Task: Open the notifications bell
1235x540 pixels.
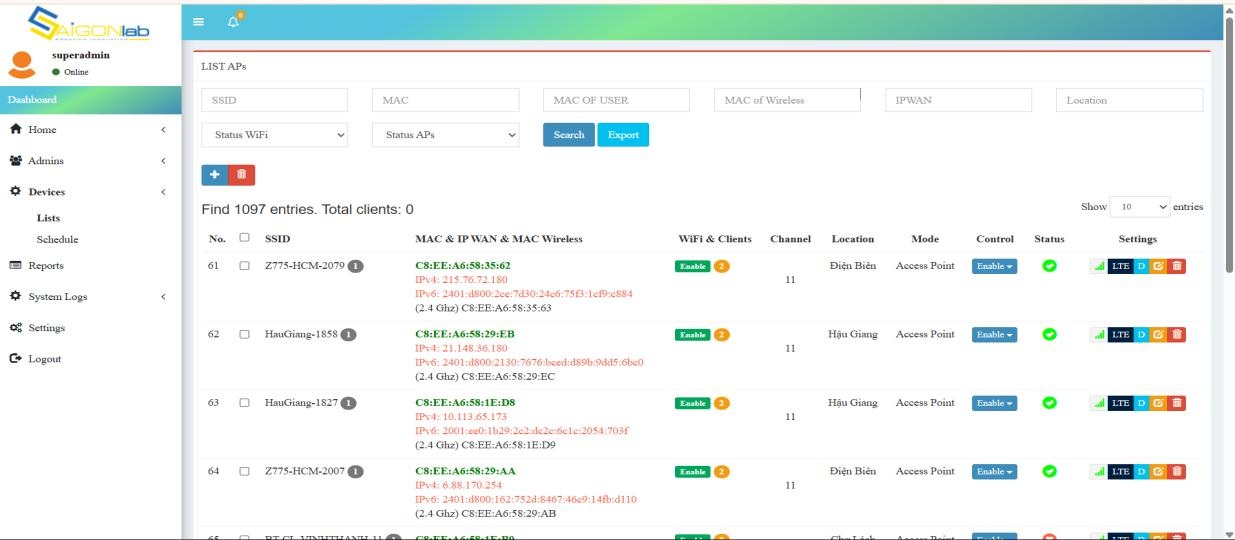Action: coord(234,22)
